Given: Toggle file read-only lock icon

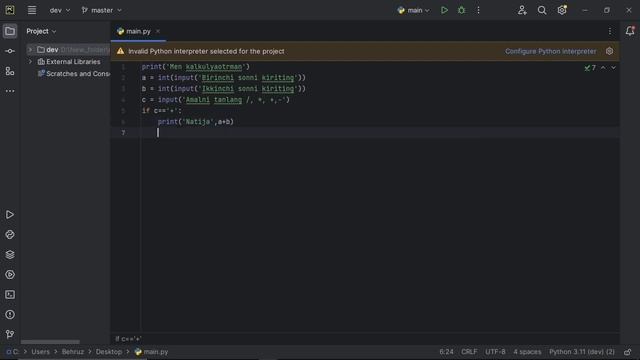Looking at the screenshot, I should [x=628, y=352].
